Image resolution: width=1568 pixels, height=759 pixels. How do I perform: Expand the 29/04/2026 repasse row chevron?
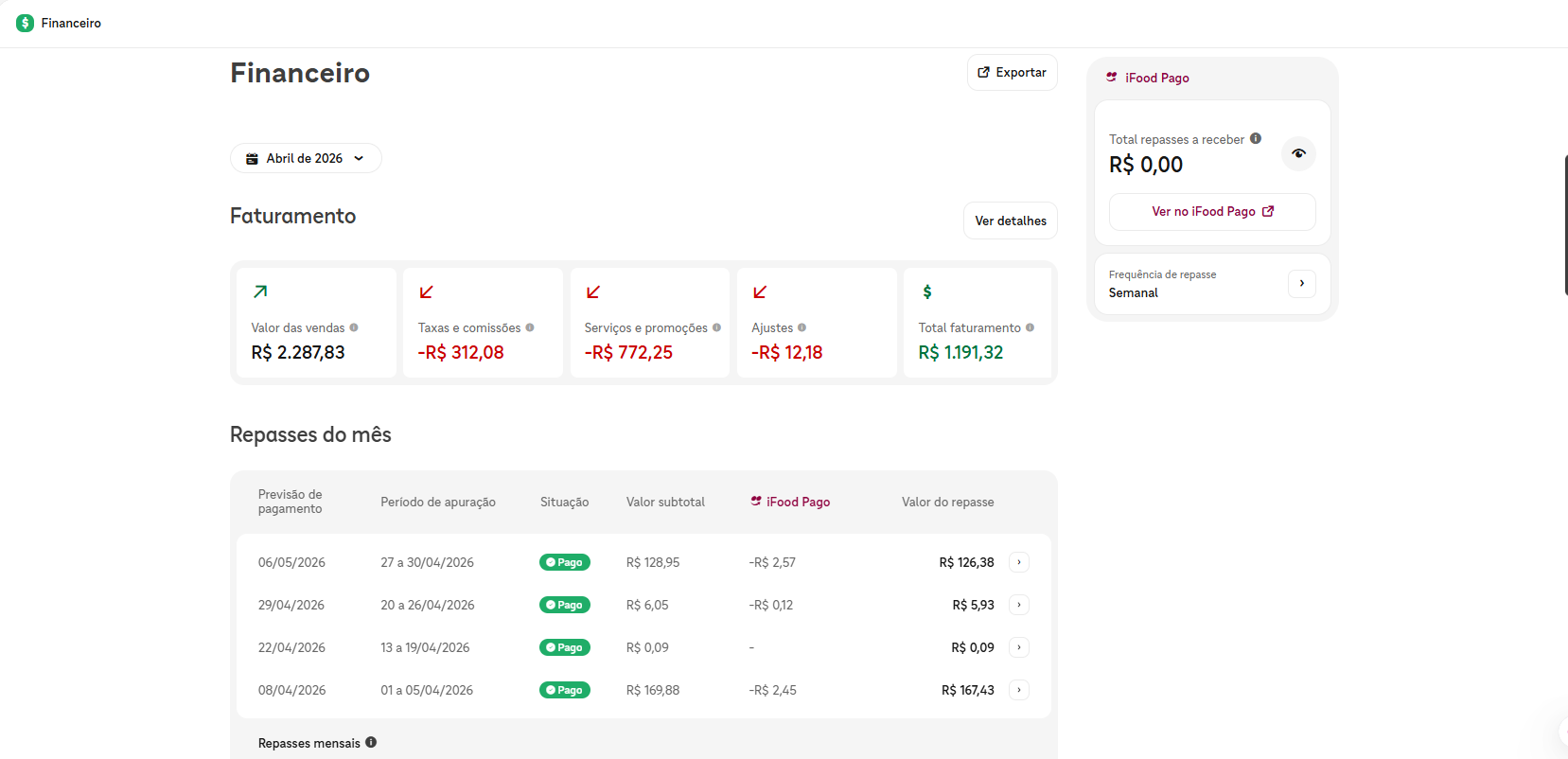point(1019,605)
